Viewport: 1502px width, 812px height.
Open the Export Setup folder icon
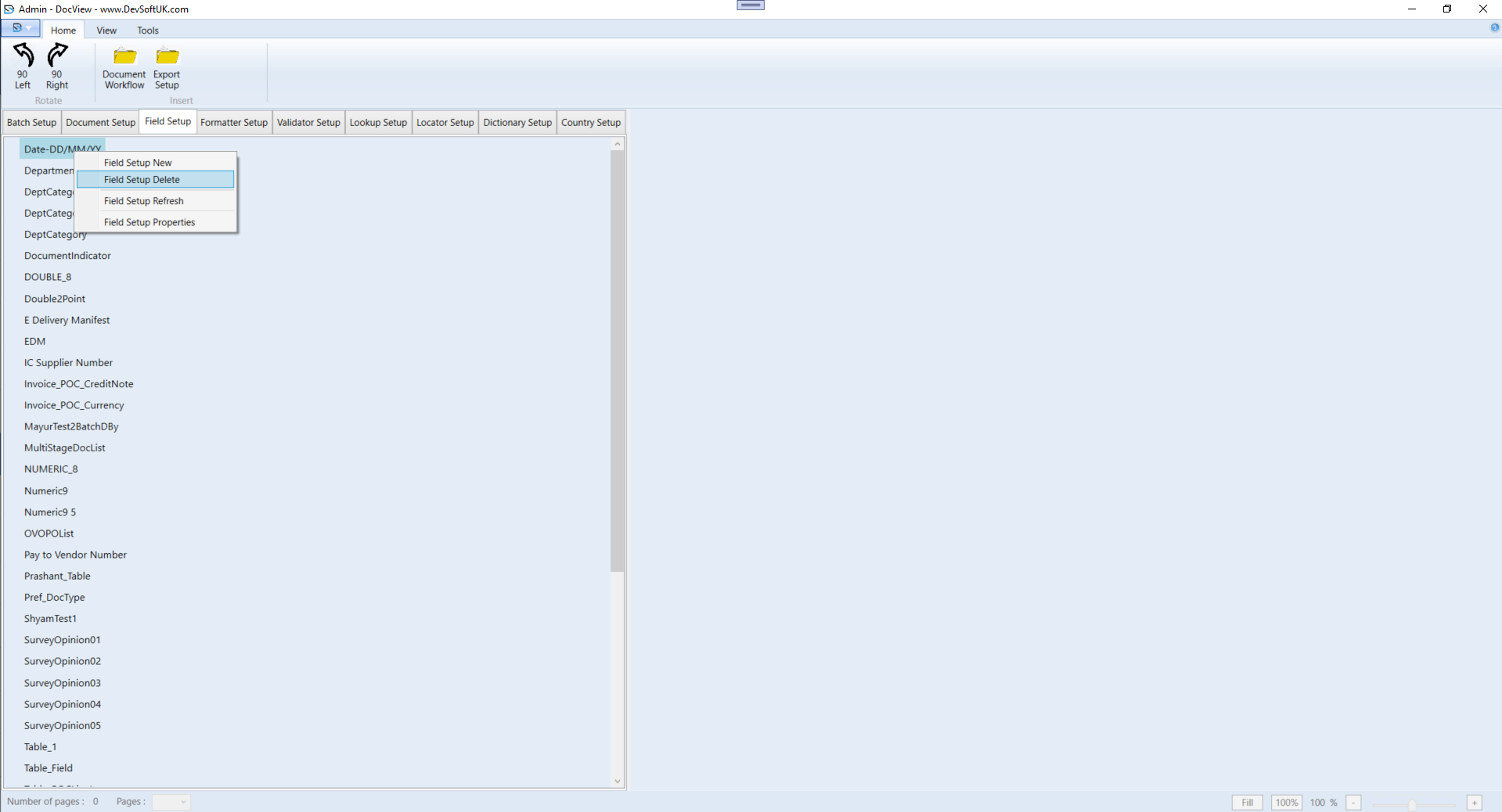(167, 68)
